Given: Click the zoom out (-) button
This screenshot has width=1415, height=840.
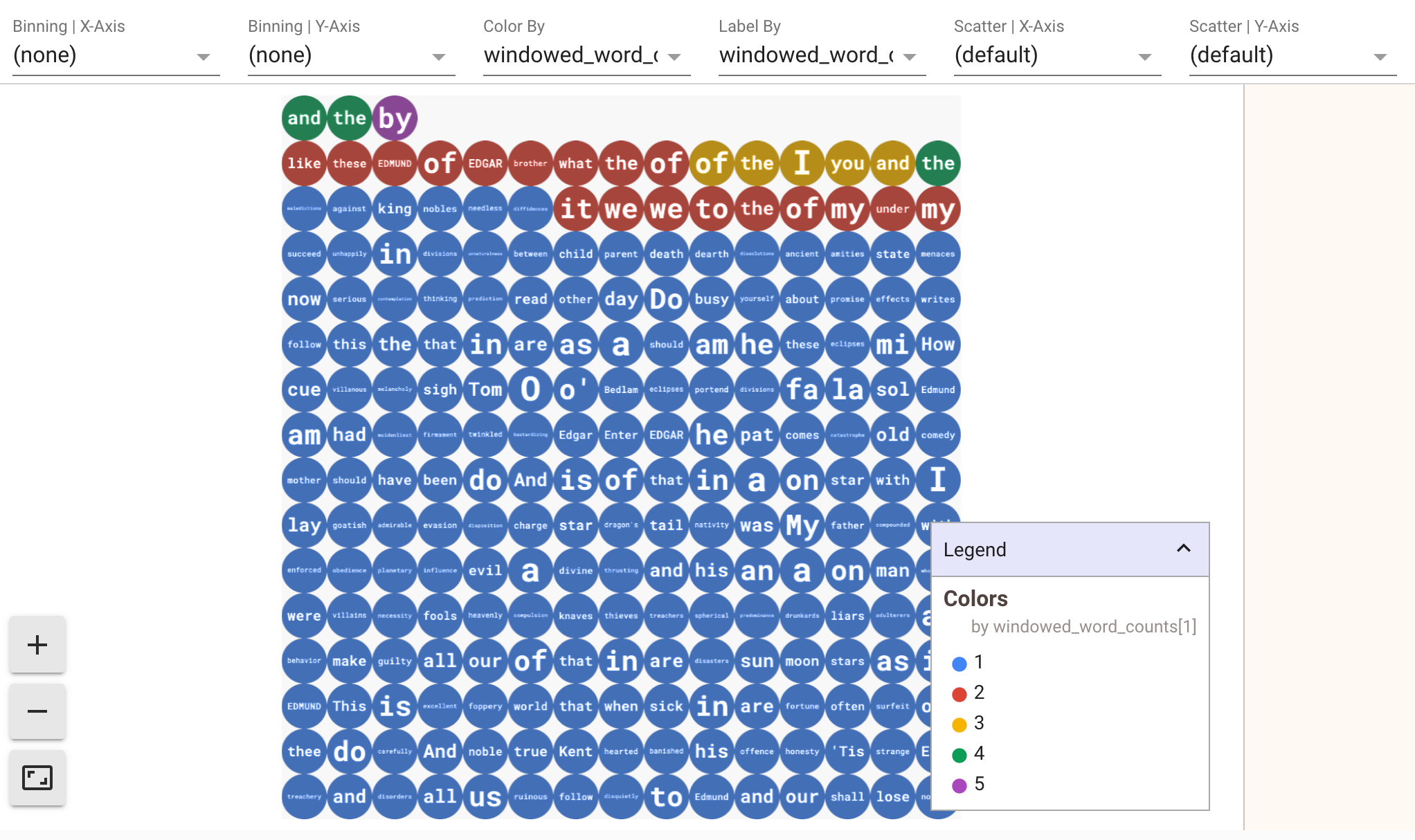Looking at the screenshot, I should point(38,711).
